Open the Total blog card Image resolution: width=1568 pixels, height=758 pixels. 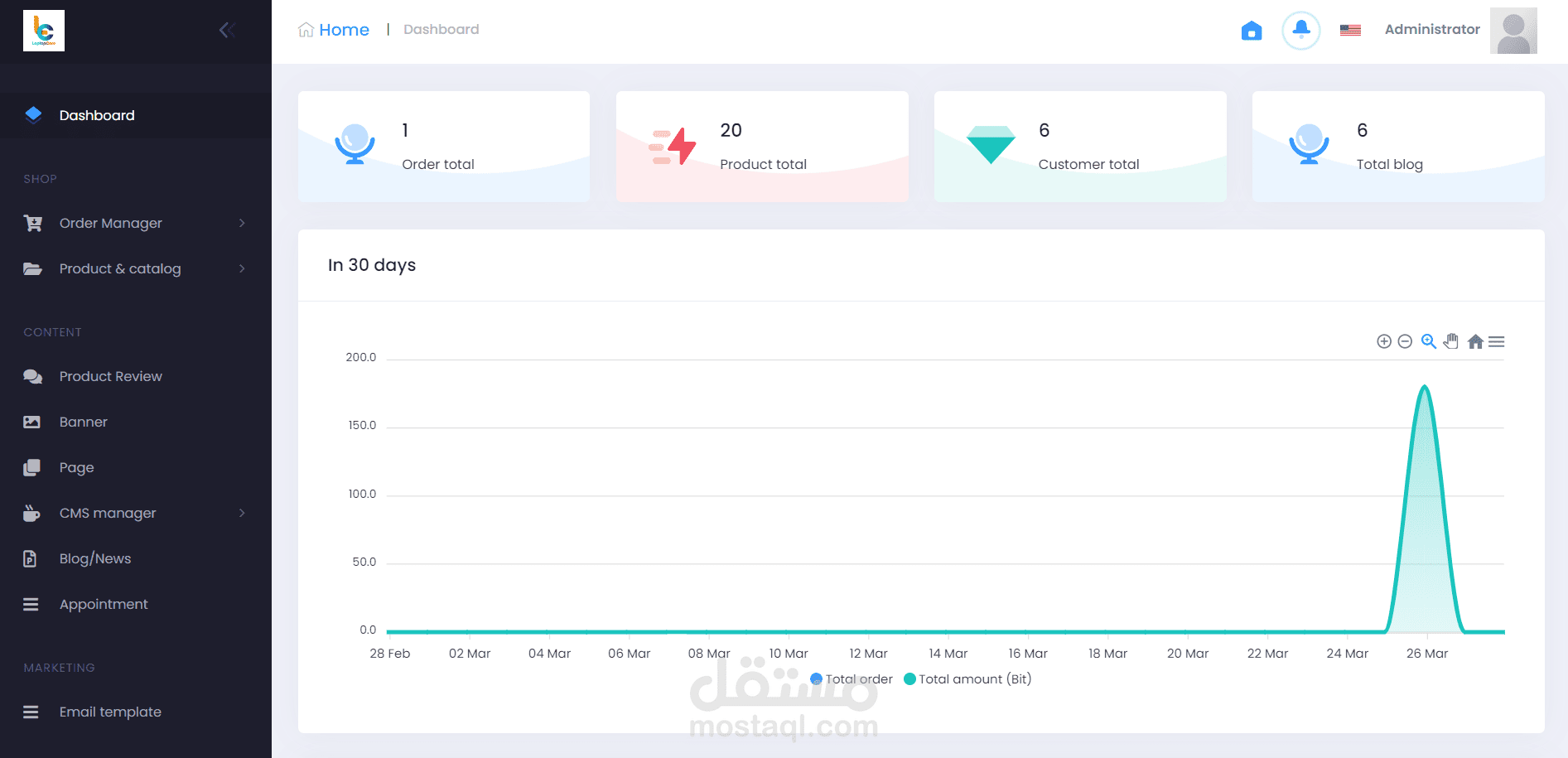[x=1398, y=147]
